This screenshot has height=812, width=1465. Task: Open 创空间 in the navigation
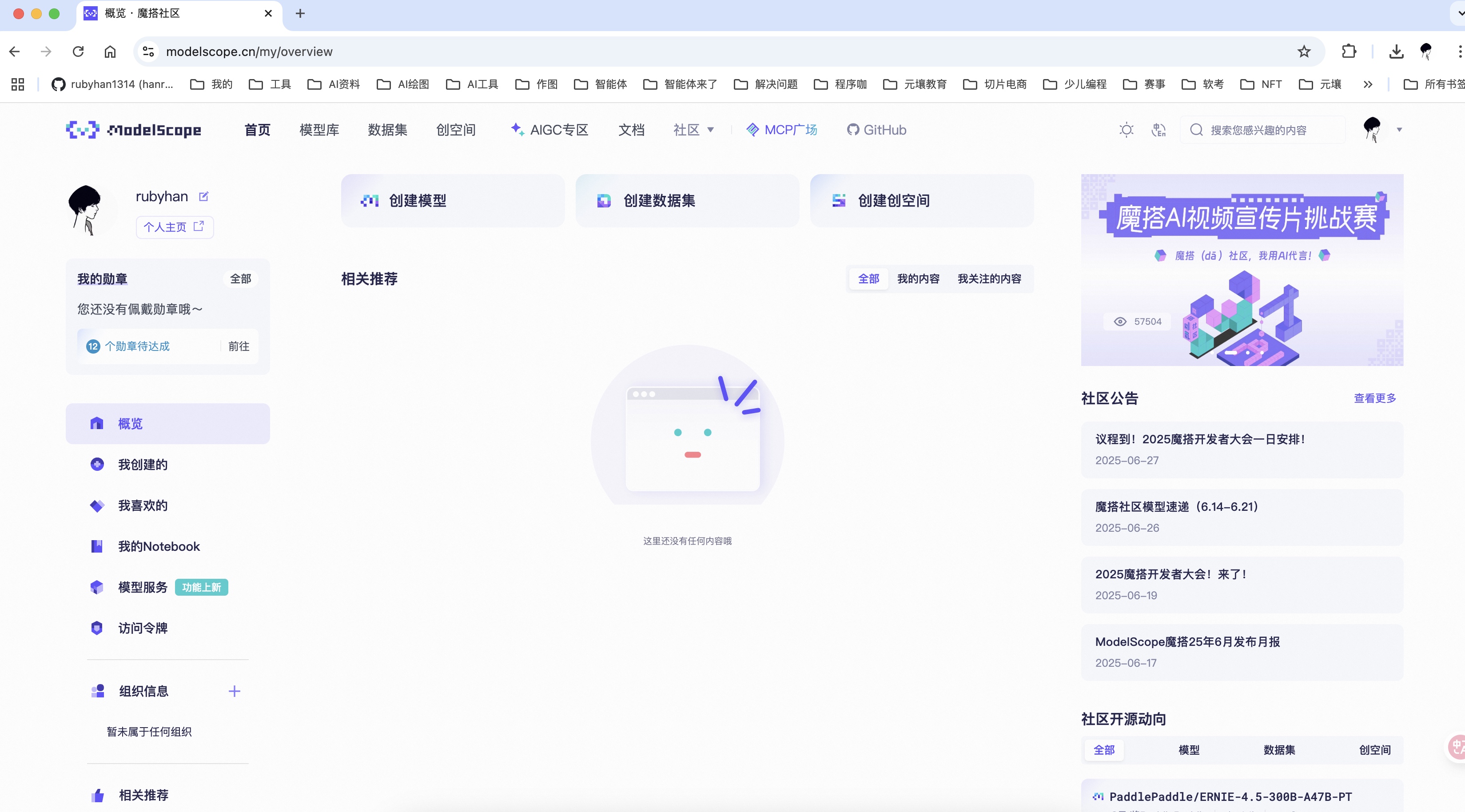click(x=456, y=130)
